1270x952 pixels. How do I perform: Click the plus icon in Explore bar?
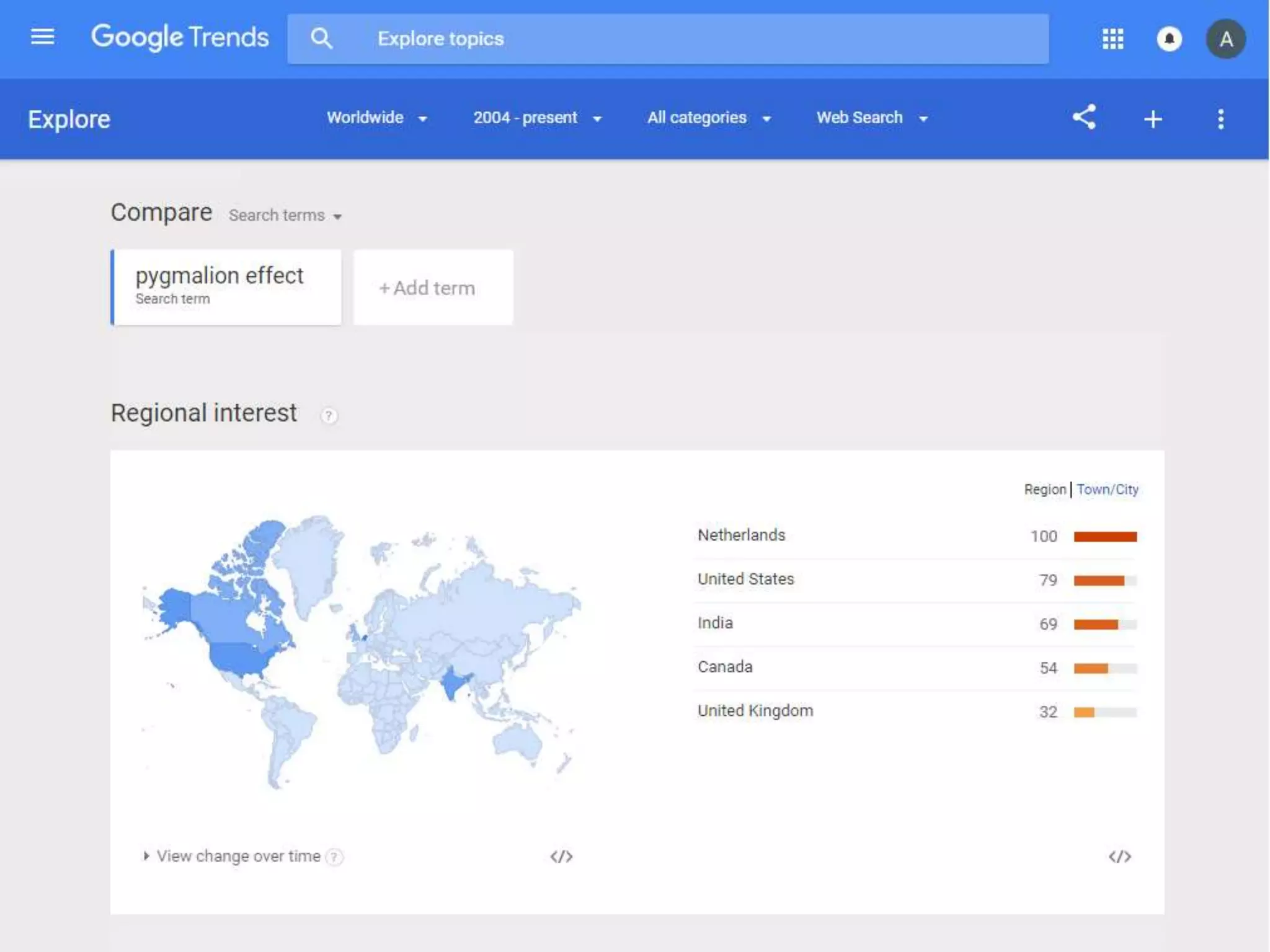[x=1153, y=119]
